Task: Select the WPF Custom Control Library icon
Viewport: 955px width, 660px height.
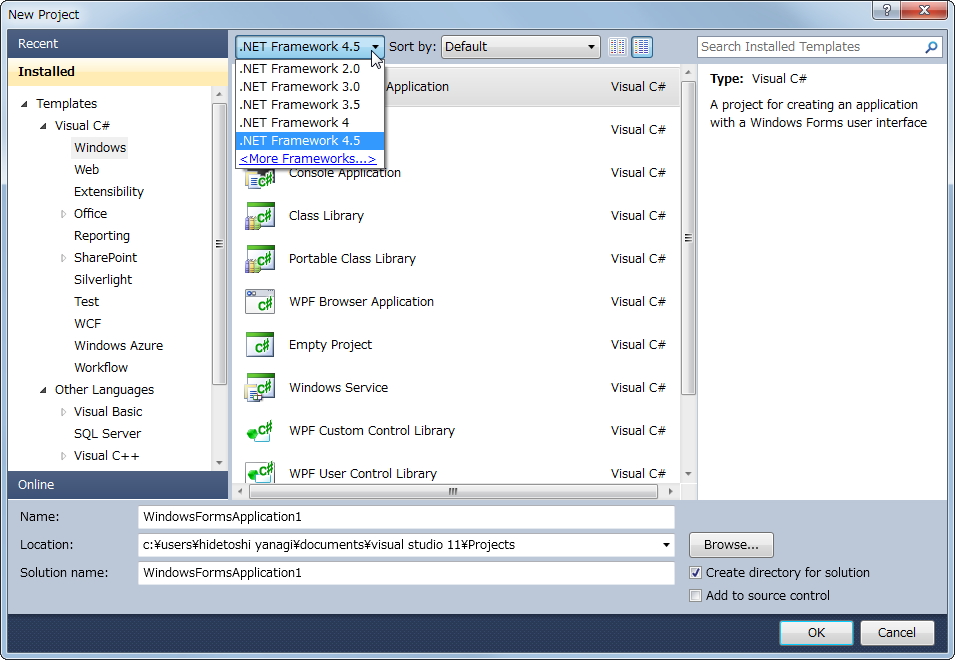Action: coord(260,430)
